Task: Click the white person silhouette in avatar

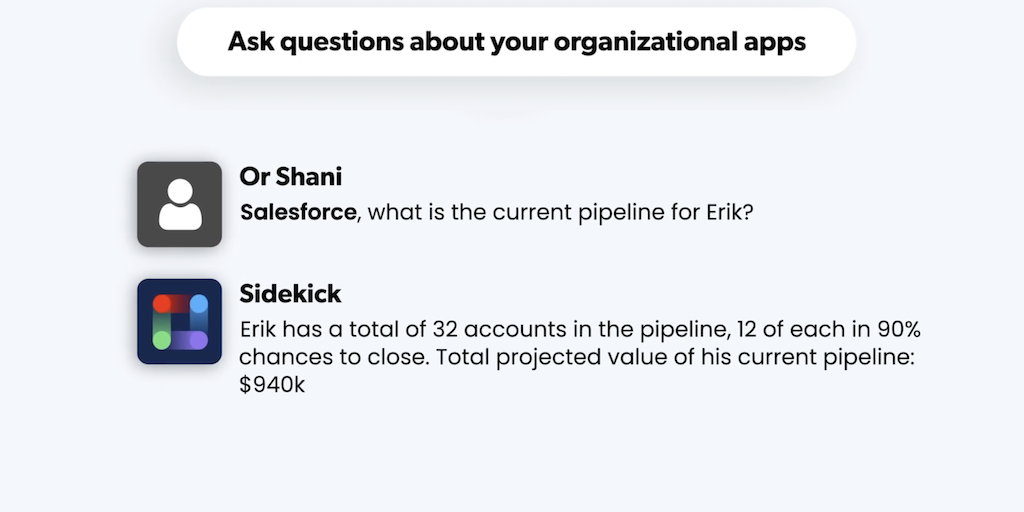Action: tap(180, 205)
